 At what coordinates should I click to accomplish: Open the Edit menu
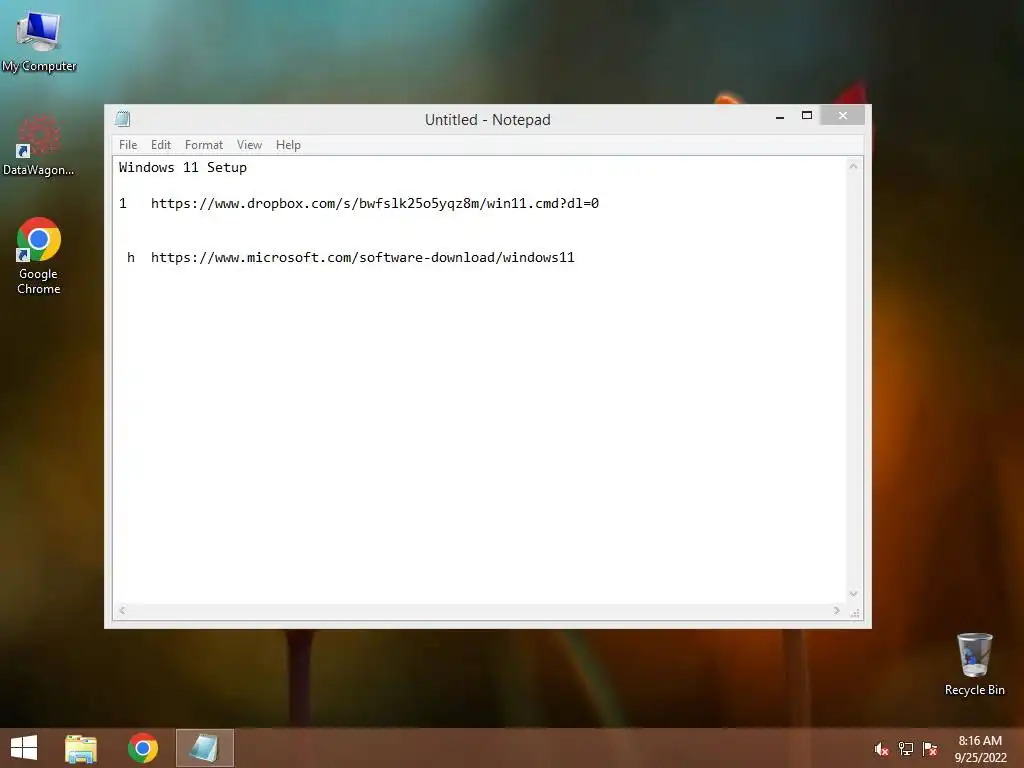click(x=161, y=145)
